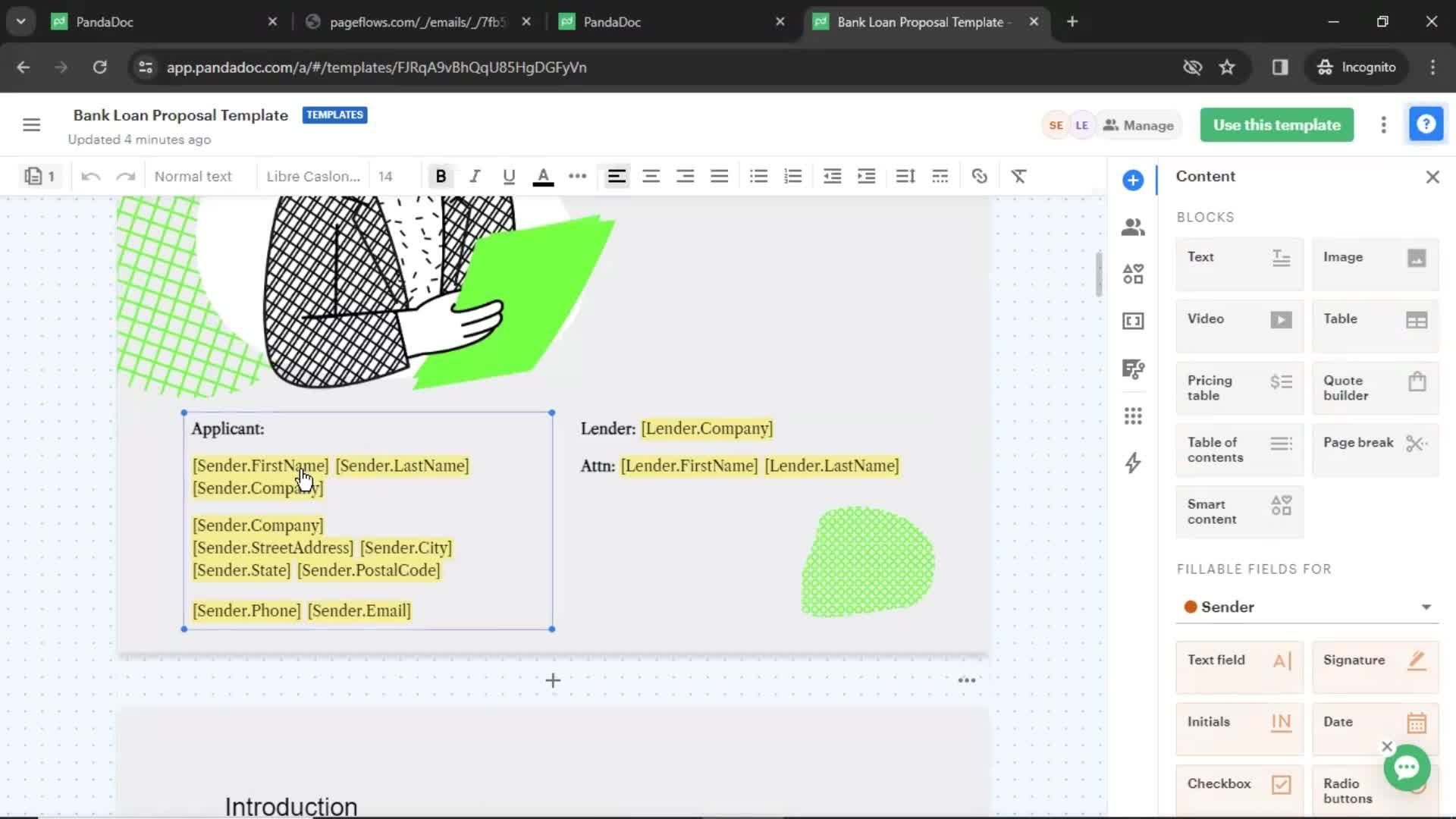Viewport: 1456px width, 819px height.
Task: Click the Text alignment center icon
Action: [x=650, y=176]
